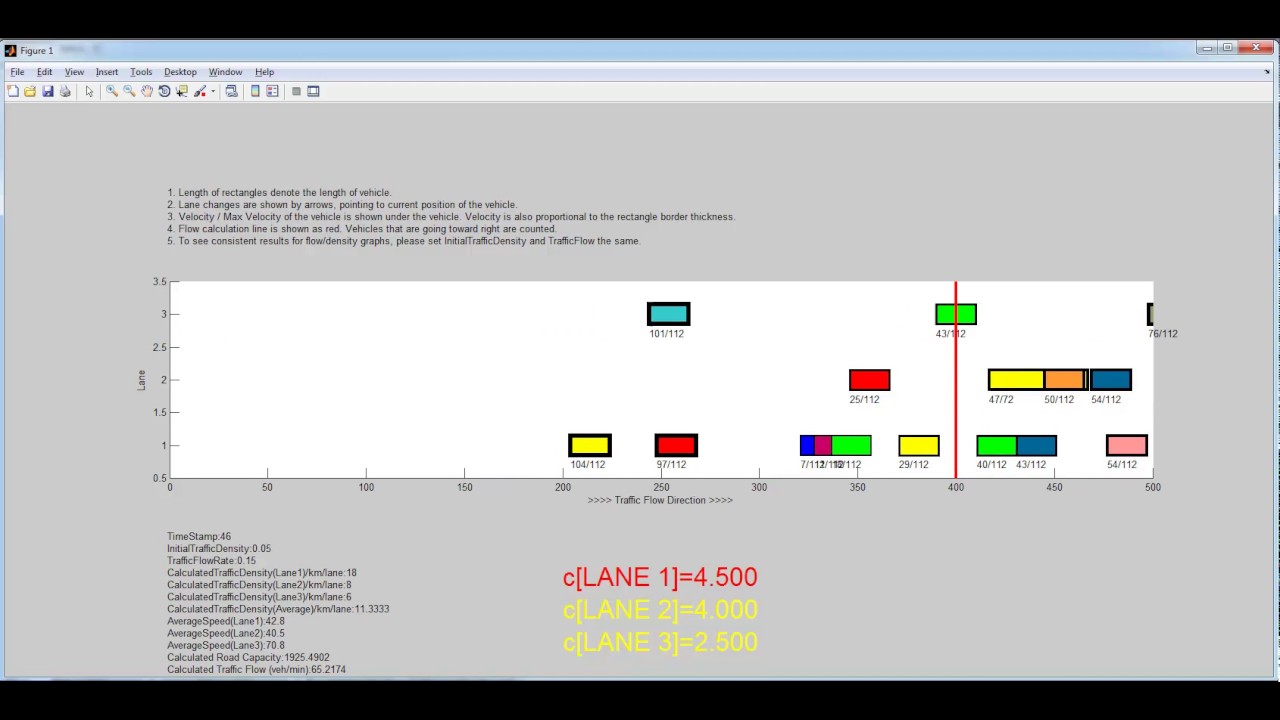
Task: Click the dark blue lane 1 vehicle labeled 43/112
Action: [x=1037, y=445]
